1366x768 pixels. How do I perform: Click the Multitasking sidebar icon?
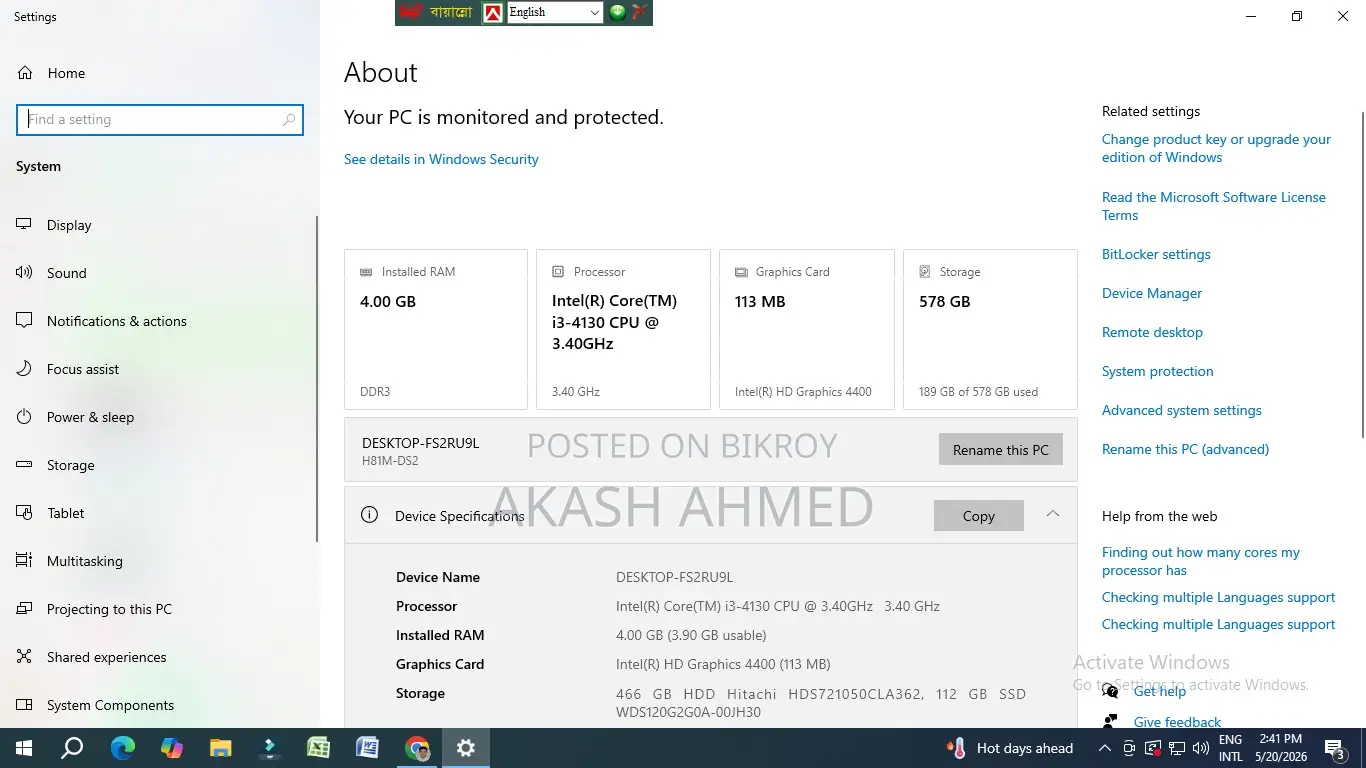(25, 561)
